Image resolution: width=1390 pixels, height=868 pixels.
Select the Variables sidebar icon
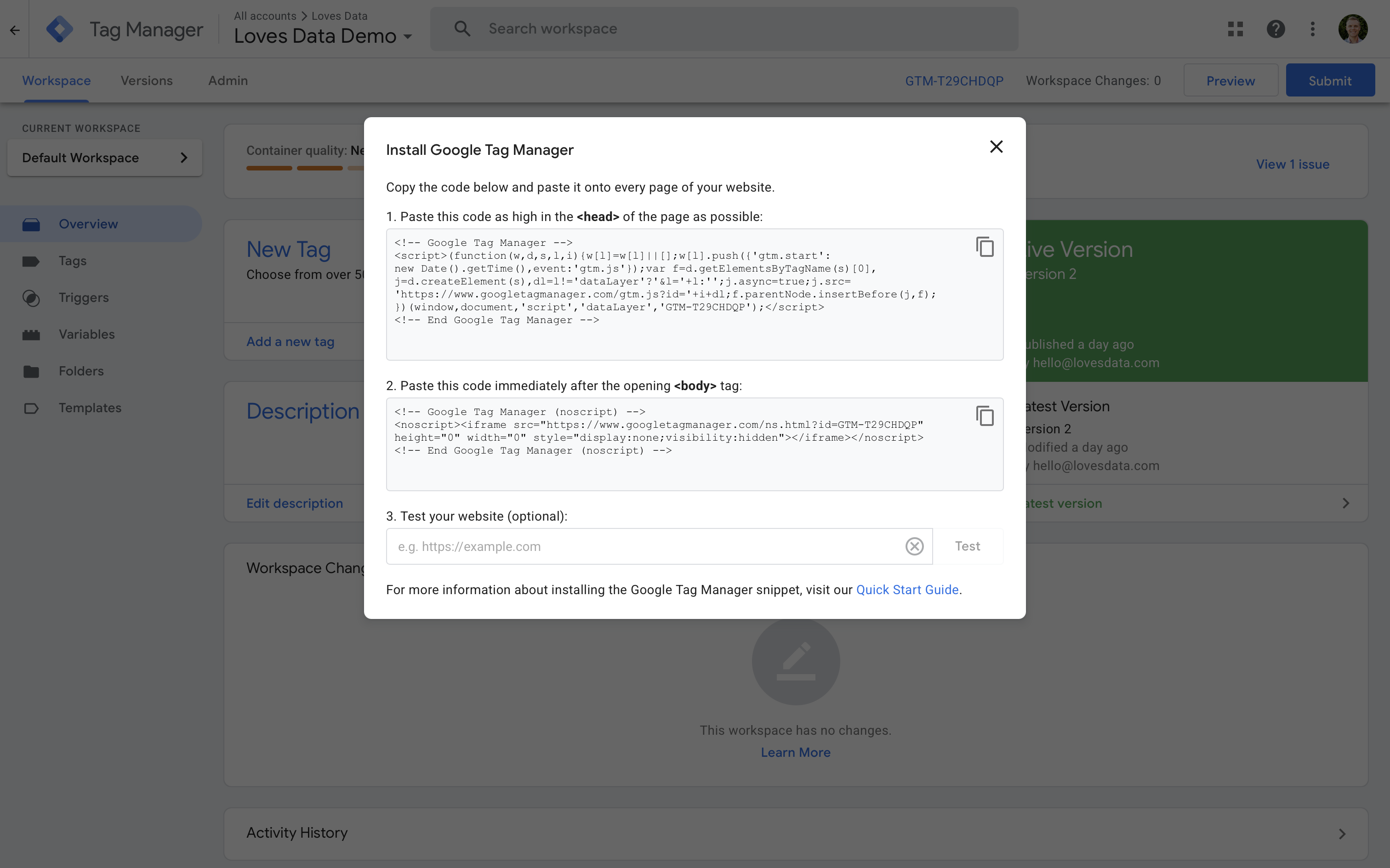[32, 334]
